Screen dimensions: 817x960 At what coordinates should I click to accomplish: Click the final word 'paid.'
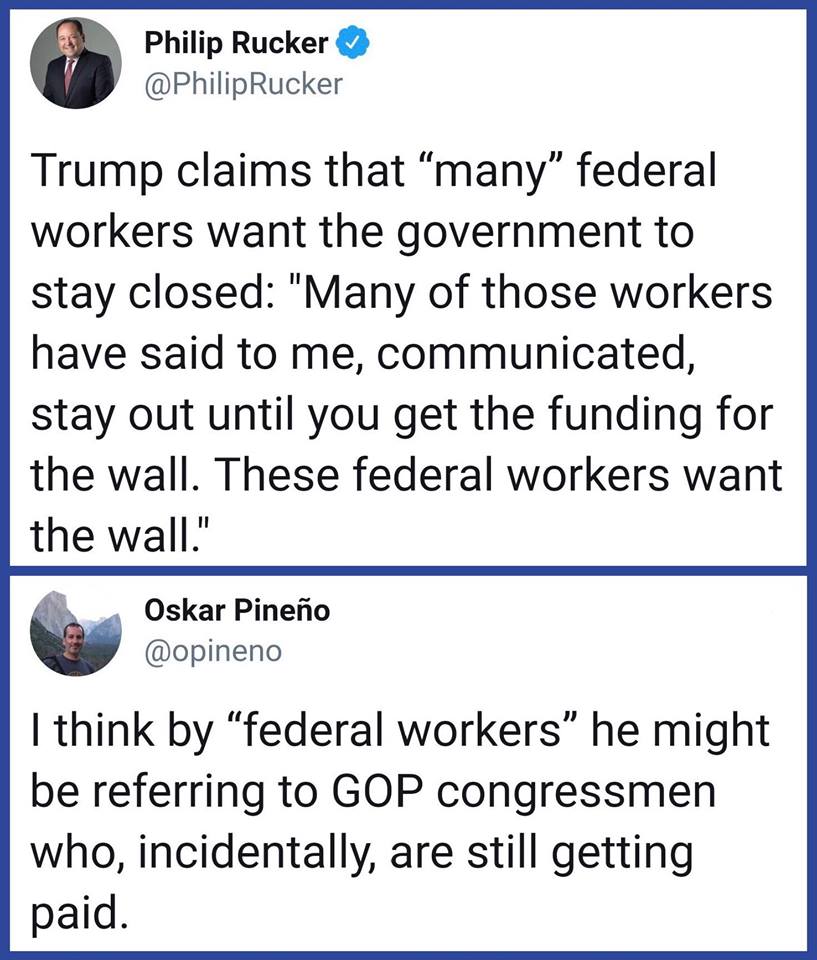pyautogui.click(x=80, y=914)
